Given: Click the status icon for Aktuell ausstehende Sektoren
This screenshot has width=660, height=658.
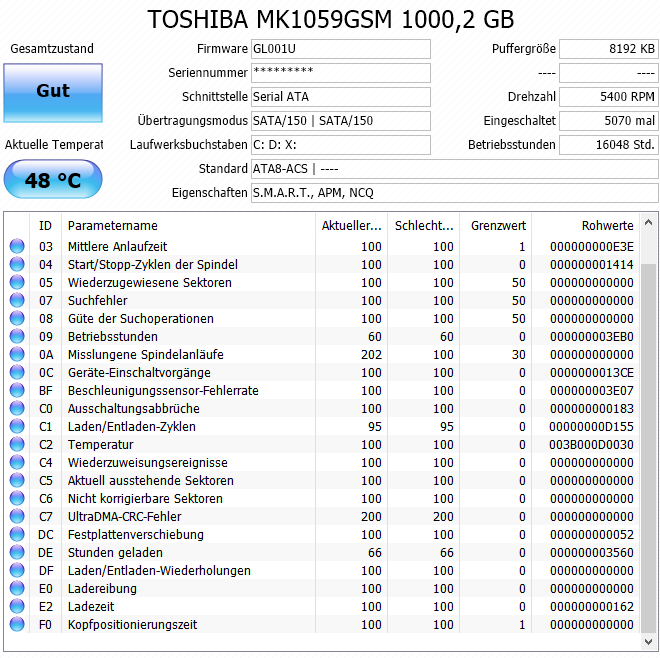Looking at the screenshot, I should pos(17,480).
